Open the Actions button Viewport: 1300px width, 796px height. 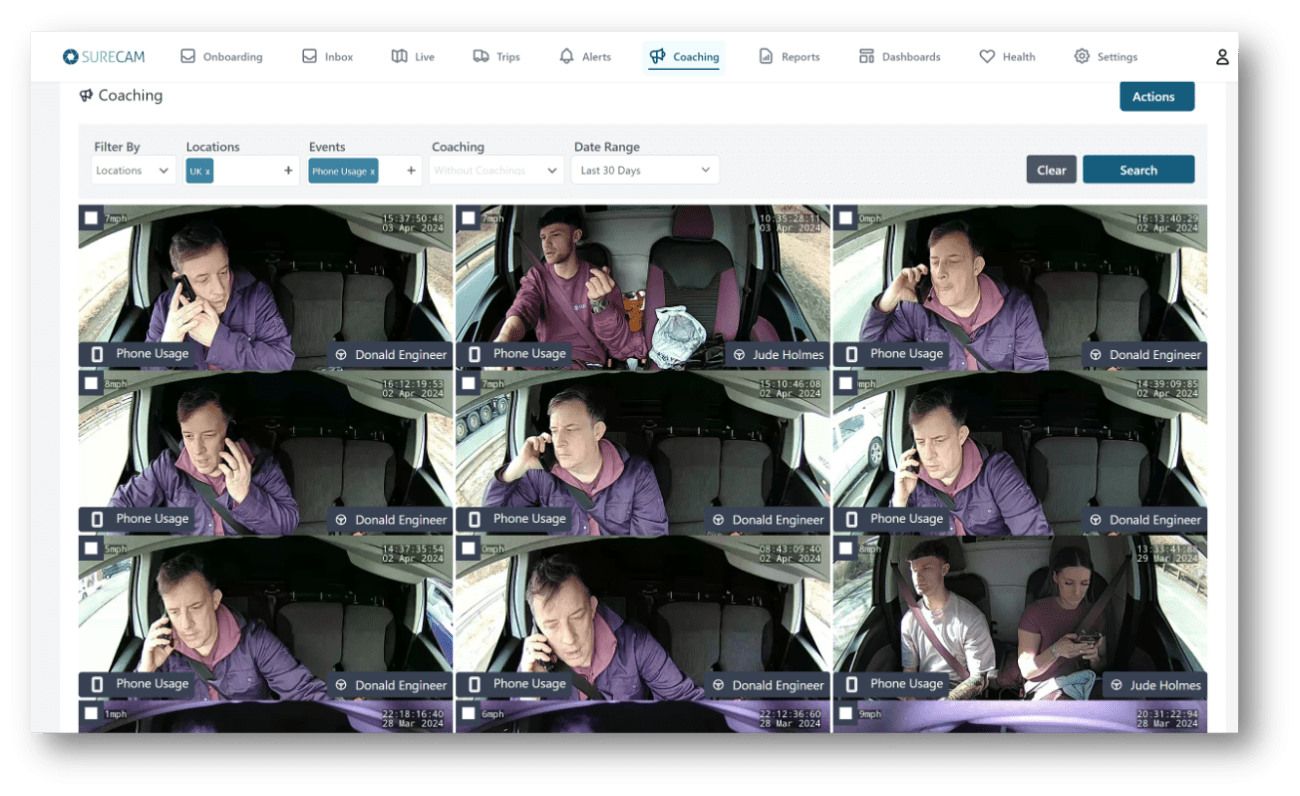click(1156, 97)
